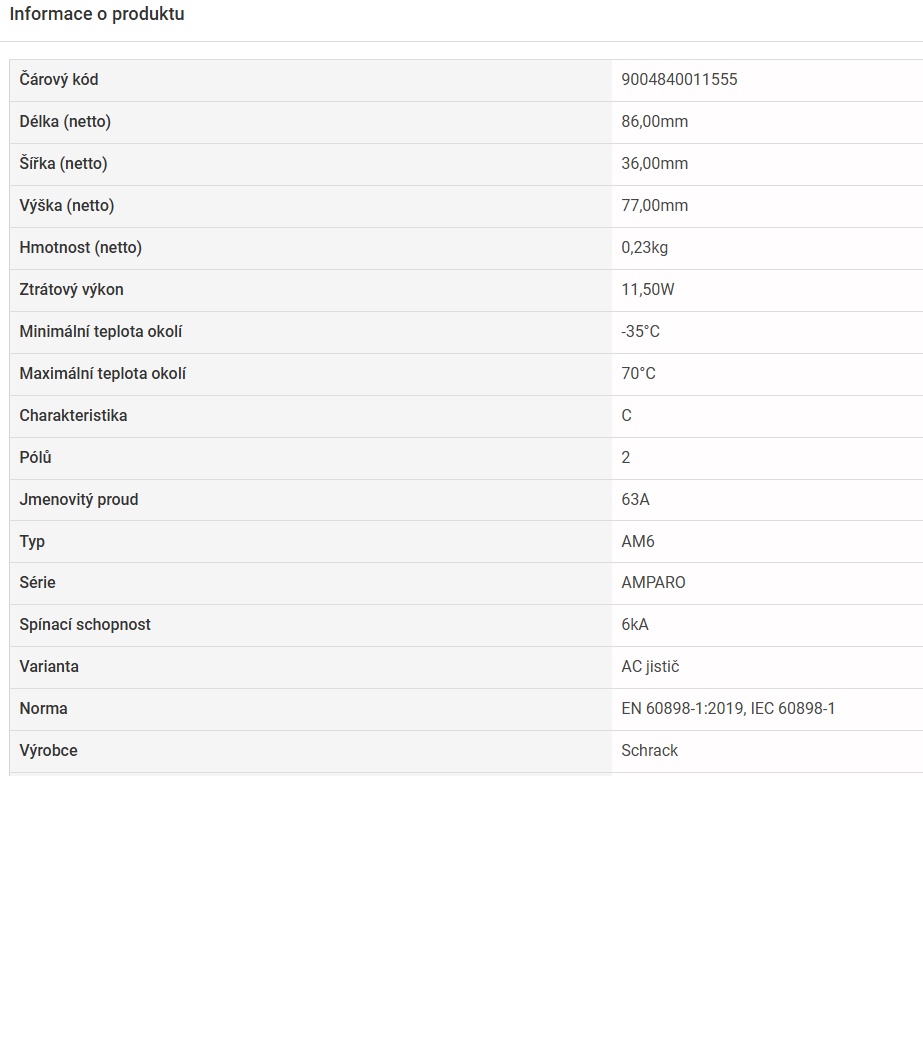Click the 'Hmotnost (netto)' label
923x1040 pixels.
(81, 248)
